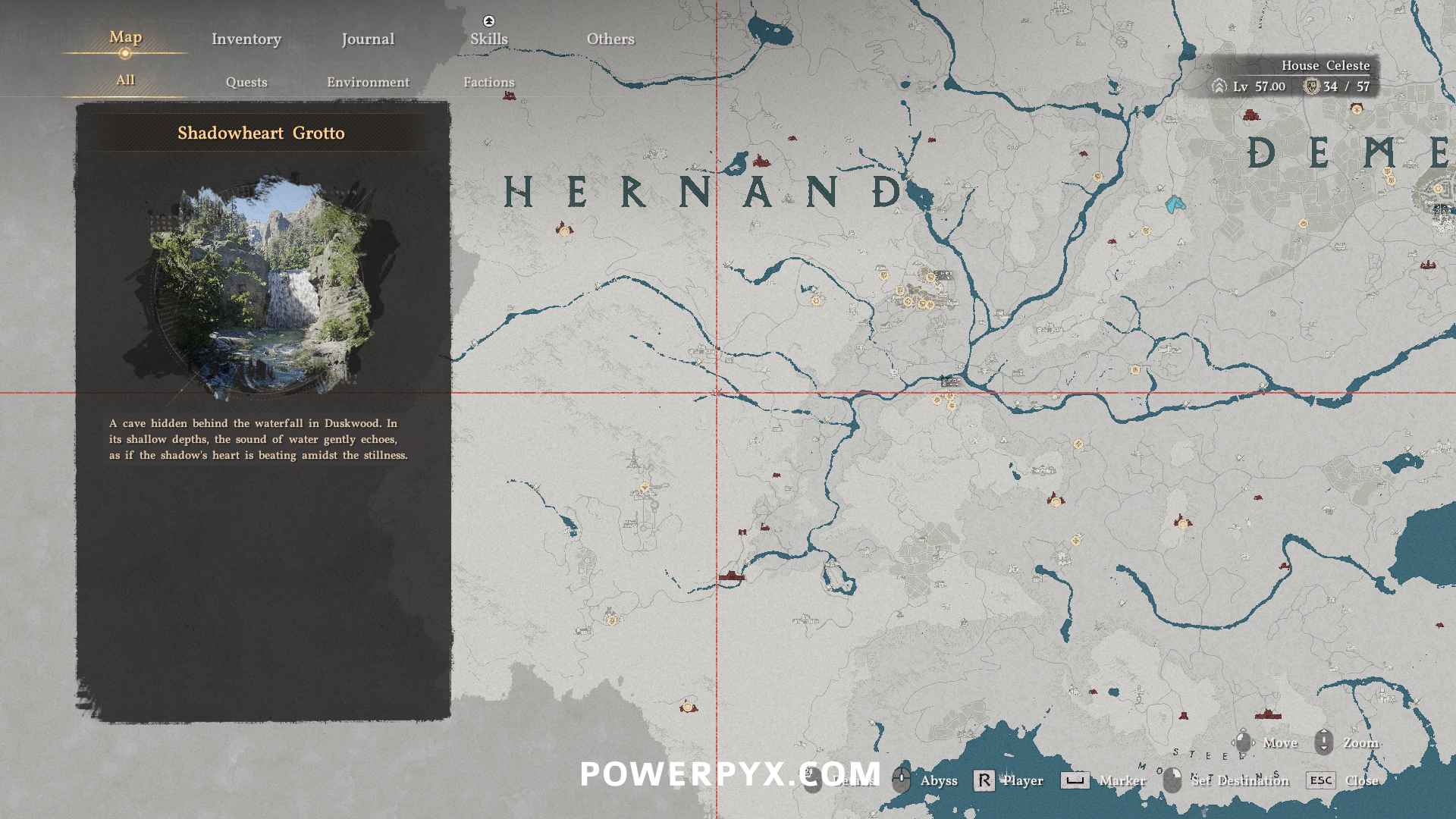Click the Shadowheart Grotto waterfall thumbnail
1456x819 pixels.
[x=262, y=284]
